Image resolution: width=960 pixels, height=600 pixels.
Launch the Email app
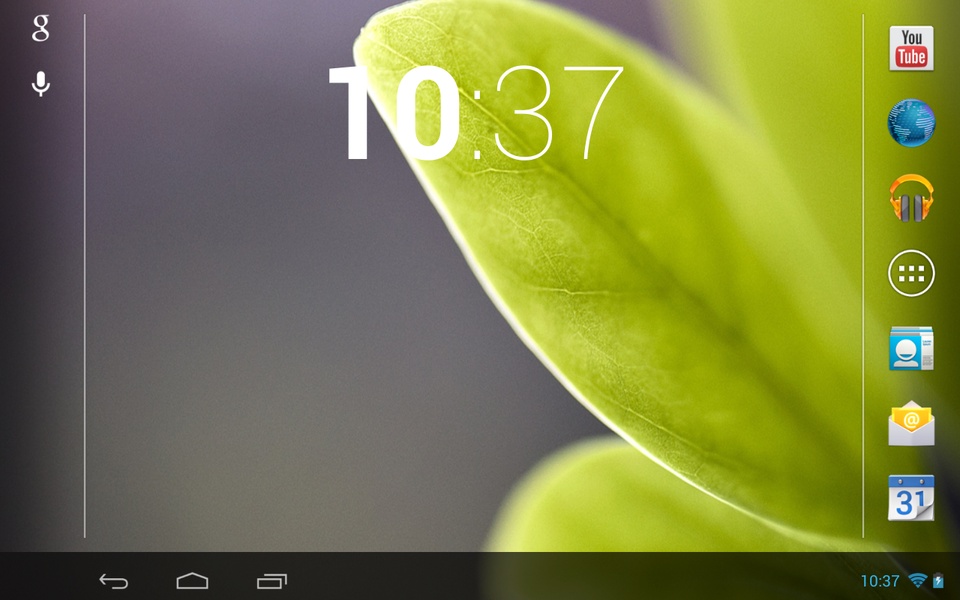[x=911, y=423]
